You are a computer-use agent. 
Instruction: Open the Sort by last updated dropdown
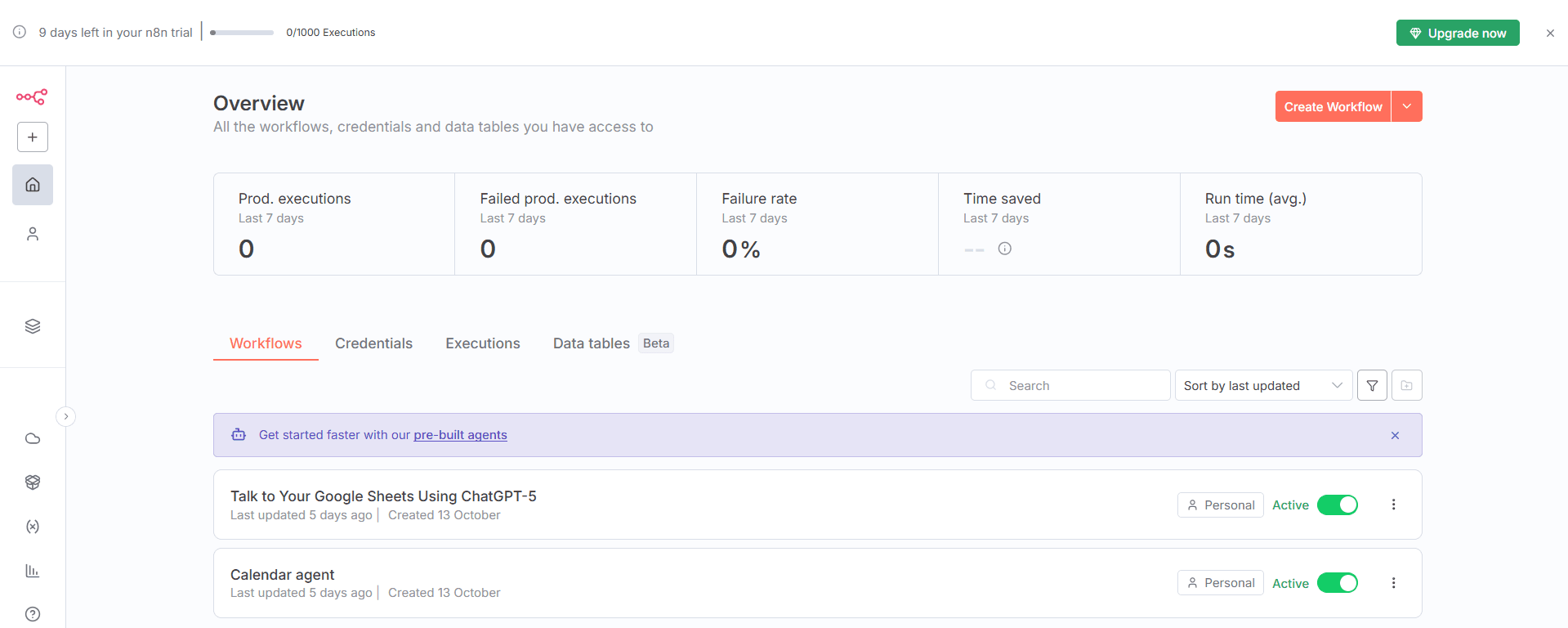[x=1262, y=386]
